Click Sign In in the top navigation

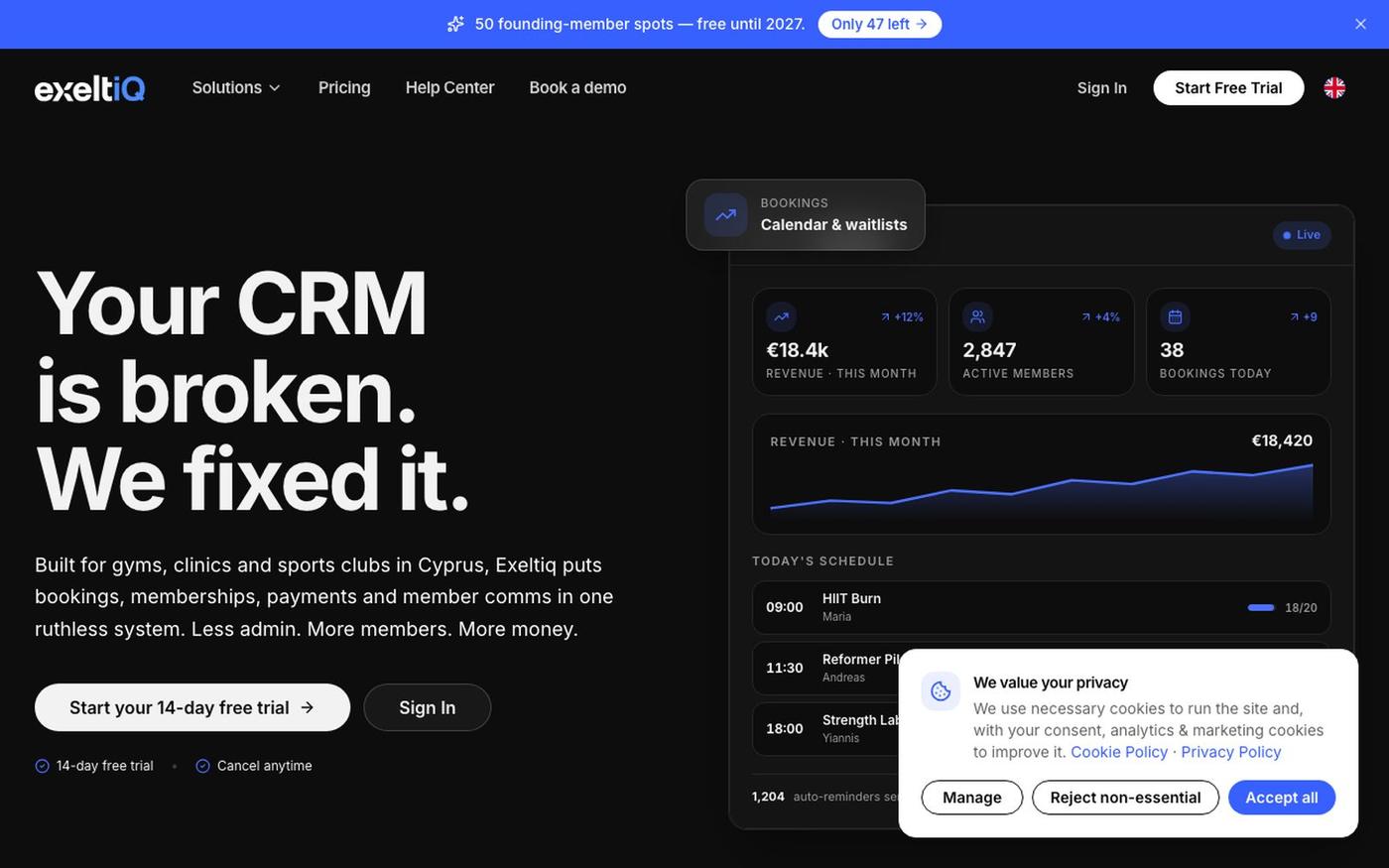[x=1102, y=87]
